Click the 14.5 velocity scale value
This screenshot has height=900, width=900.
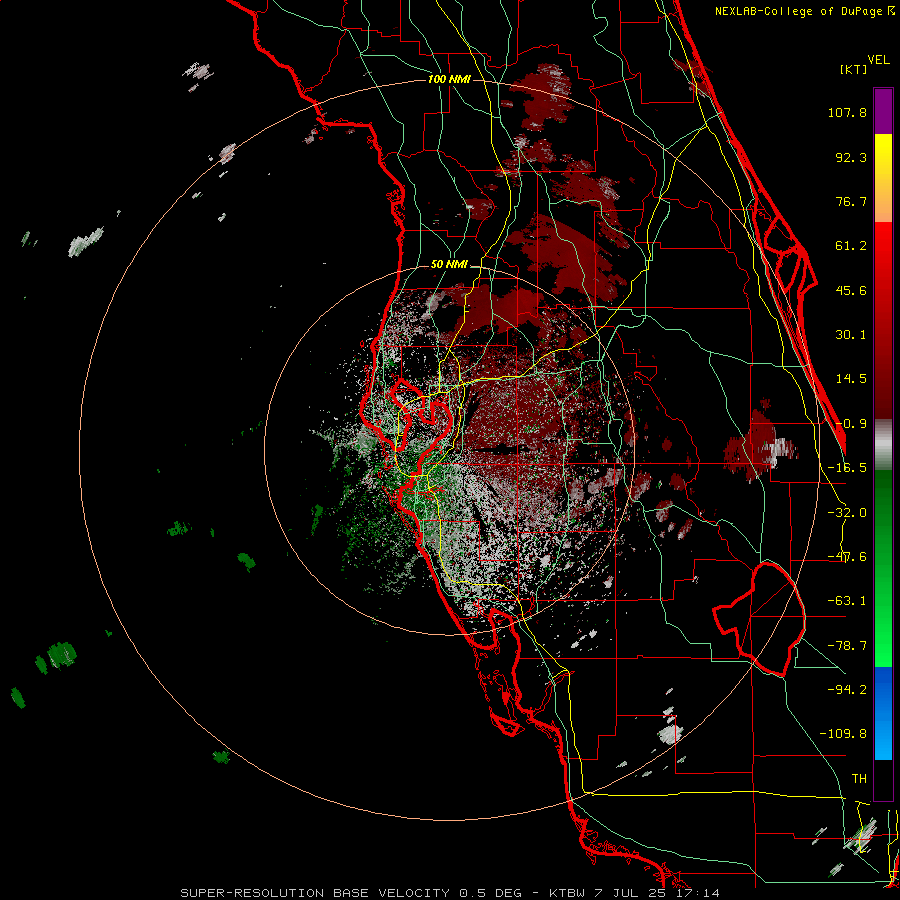point(851,379)
